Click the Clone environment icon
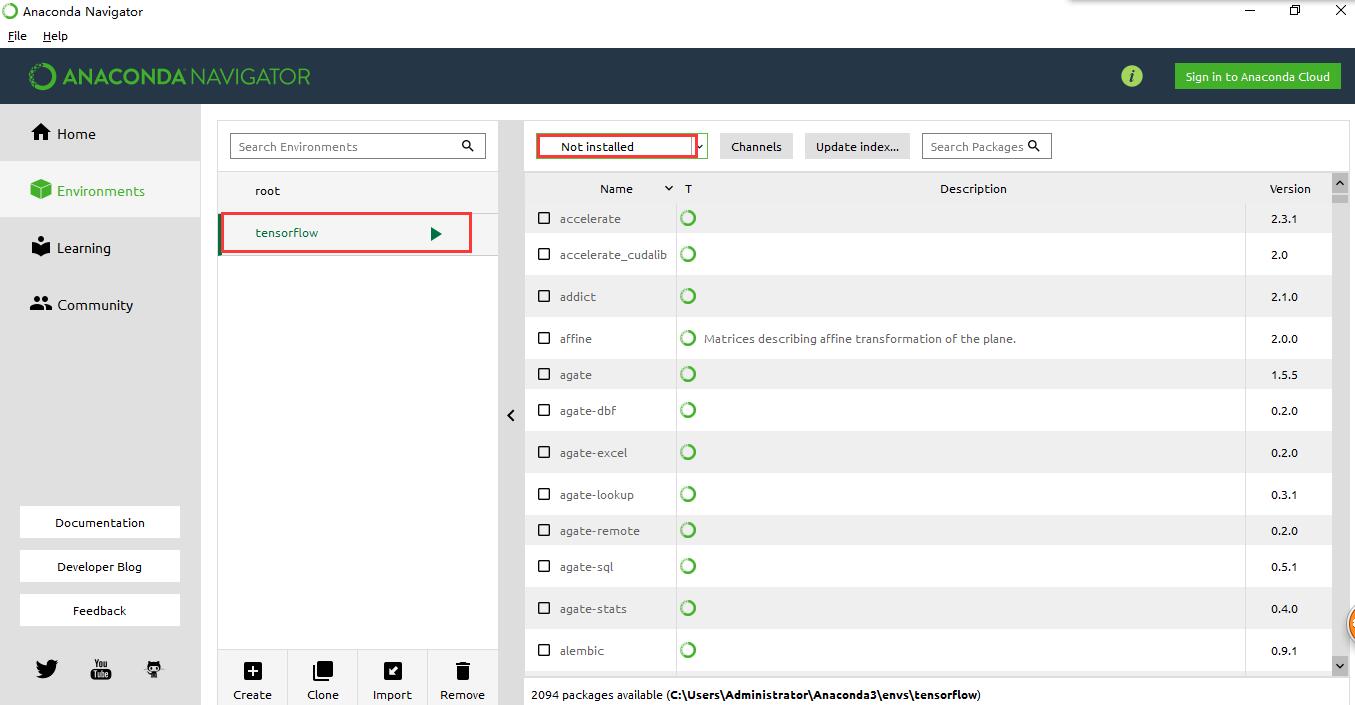 323,671
